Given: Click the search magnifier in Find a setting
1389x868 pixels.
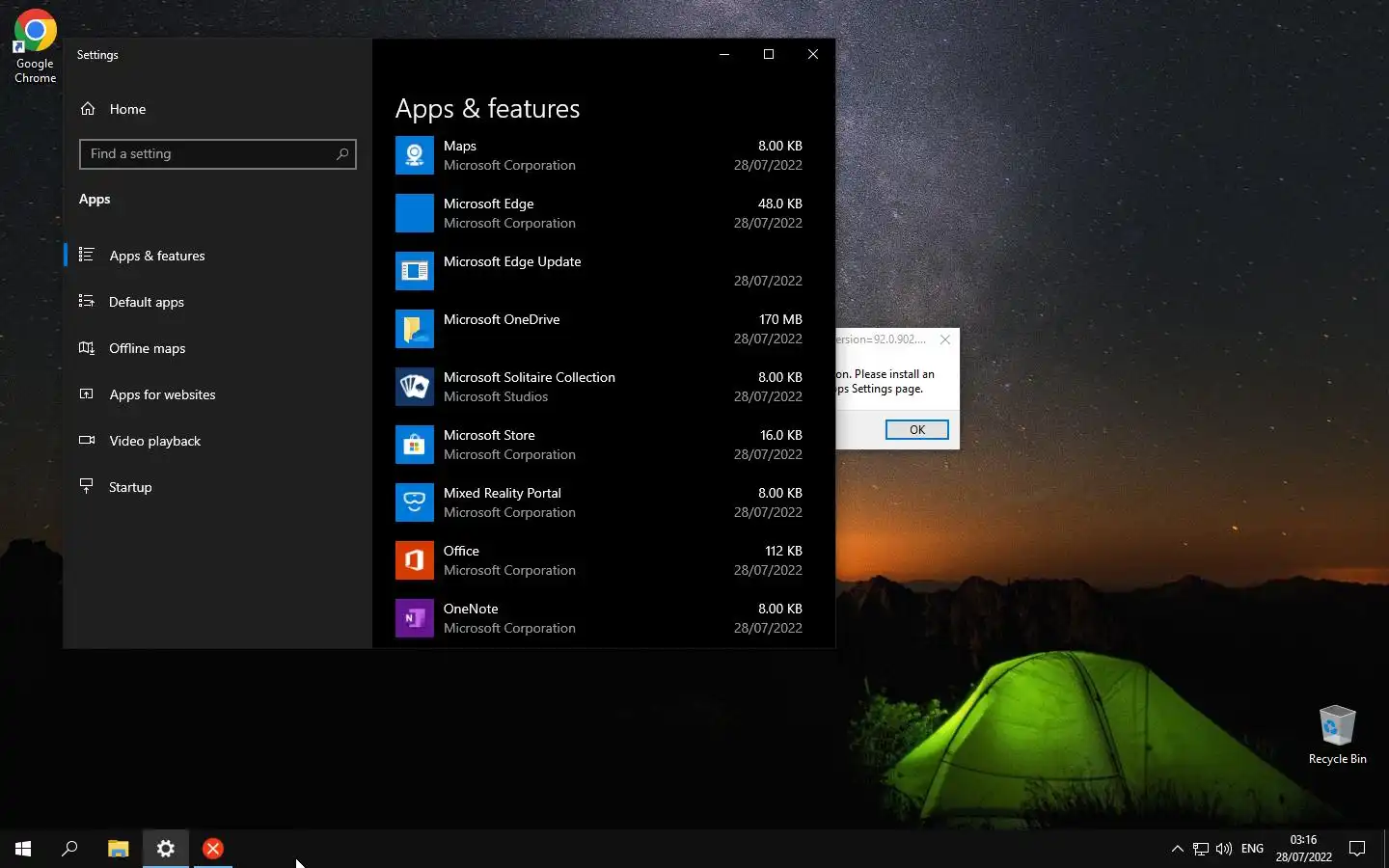Looking at the screenshot, I should point(342,153).
